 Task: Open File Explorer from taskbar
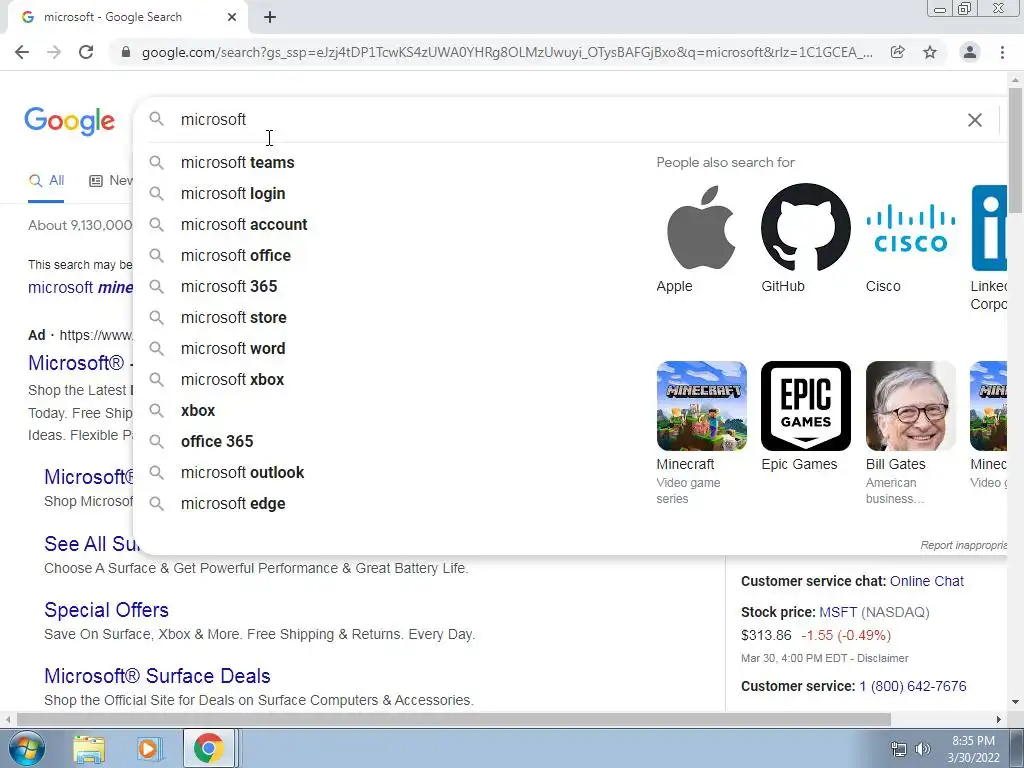pyautogui.click(x=89, y=748)
